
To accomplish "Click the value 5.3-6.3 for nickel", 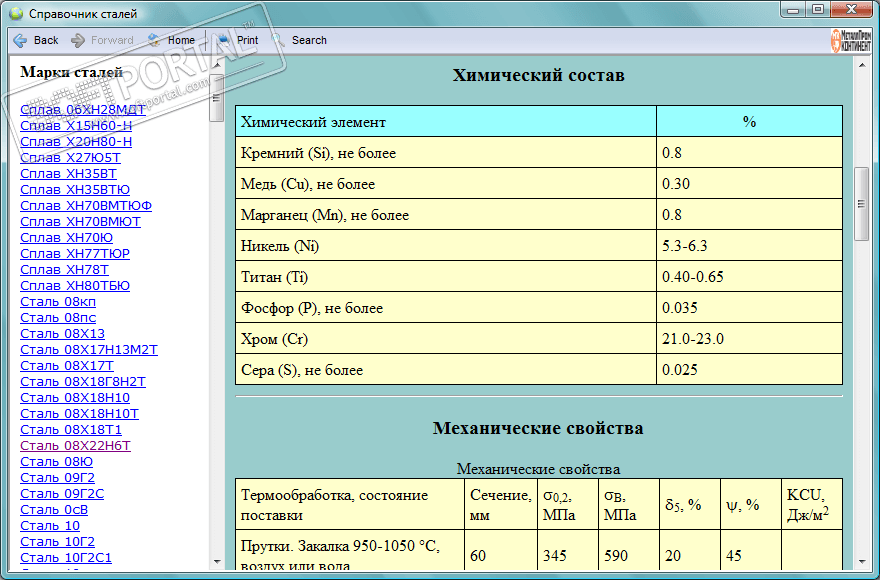I will point(685,246).
